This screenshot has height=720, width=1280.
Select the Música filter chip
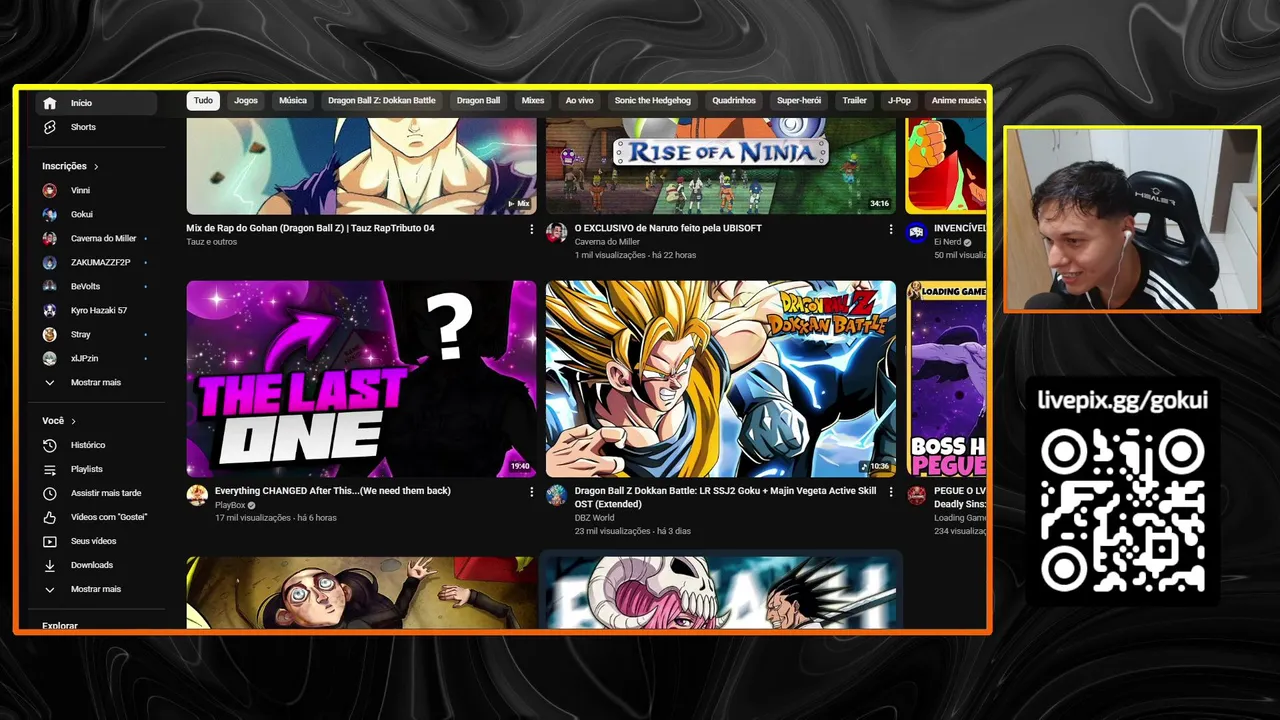[x=293, y=101]
